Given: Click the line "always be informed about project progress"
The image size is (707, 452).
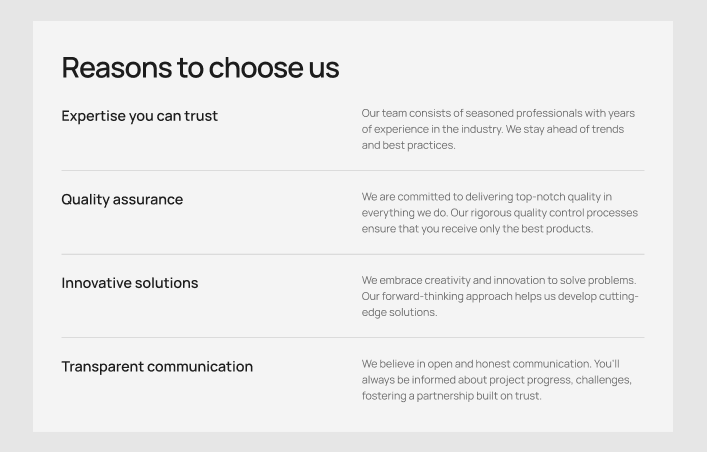Looking at the screenshot, I should click(x=496, y=380).
